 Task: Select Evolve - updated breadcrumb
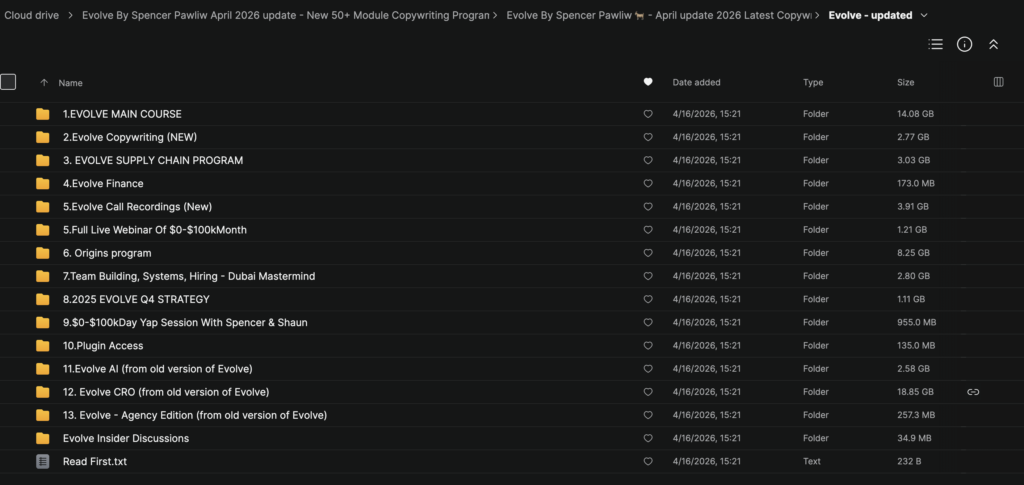coord(871,15)
